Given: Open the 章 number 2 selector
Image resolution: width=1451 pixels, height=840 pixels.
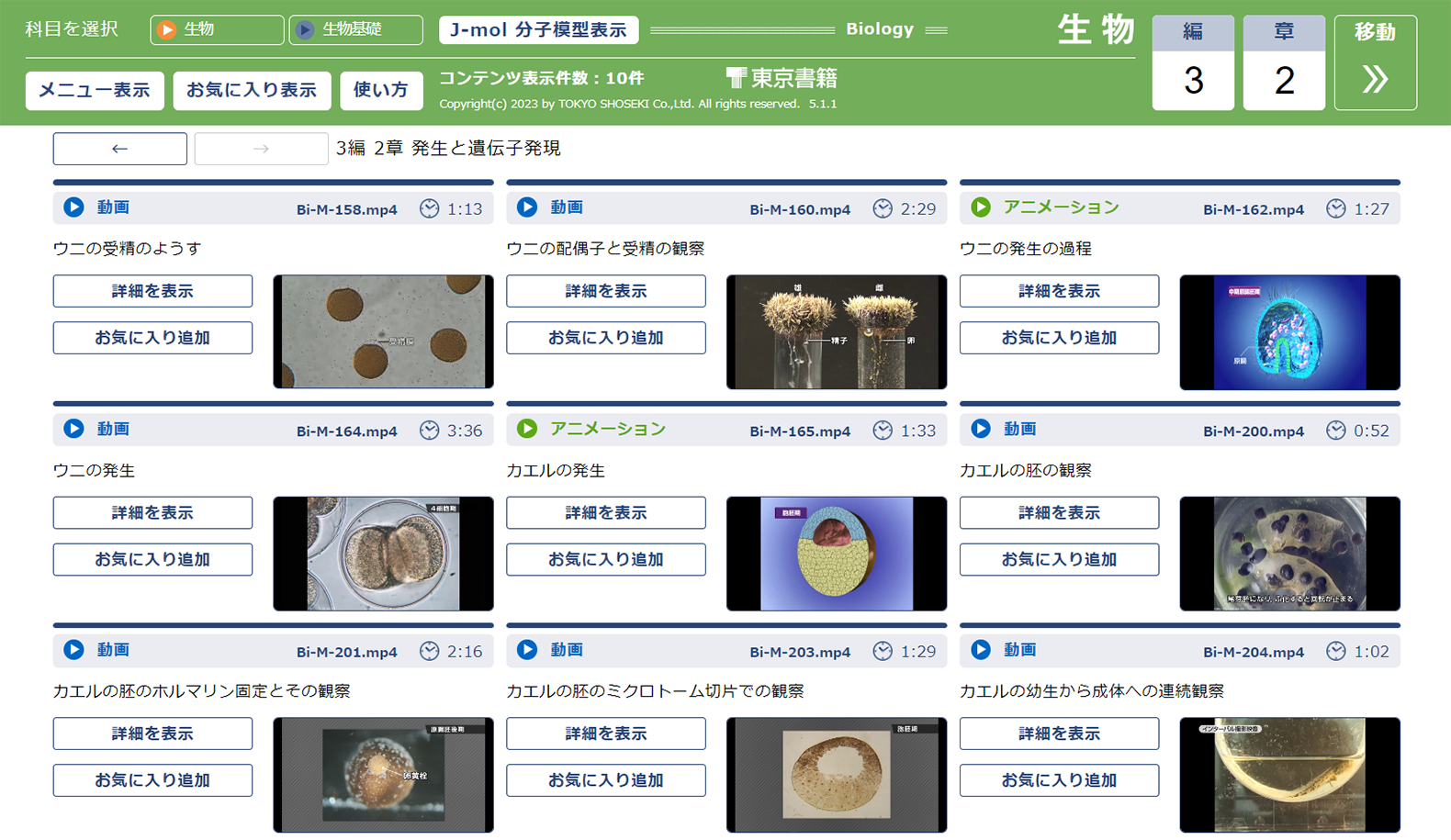Looking at the screenshot, I should tap(1284, 62).
